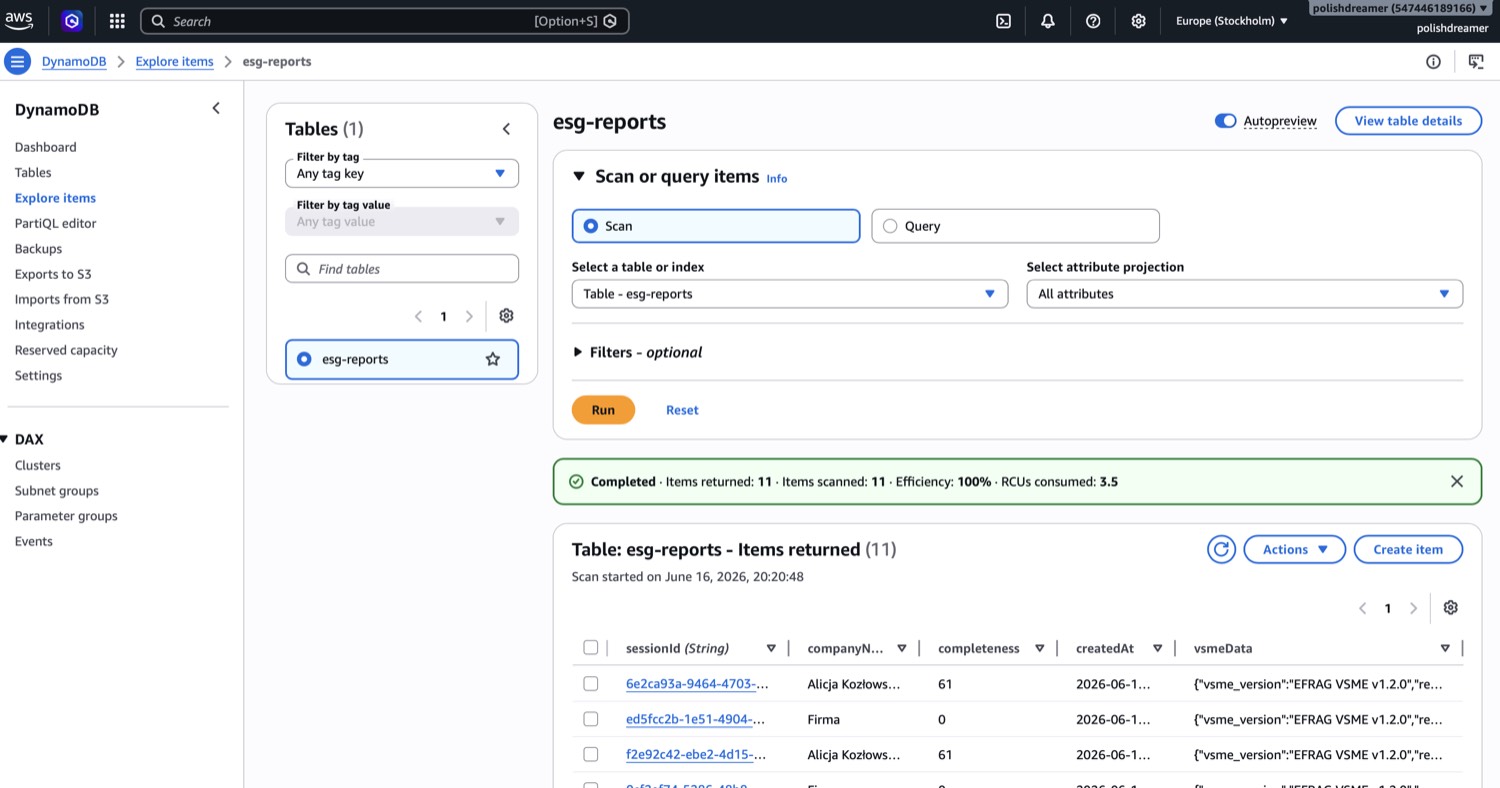Select the esg-reports table radio button

(x=304, y=359)
